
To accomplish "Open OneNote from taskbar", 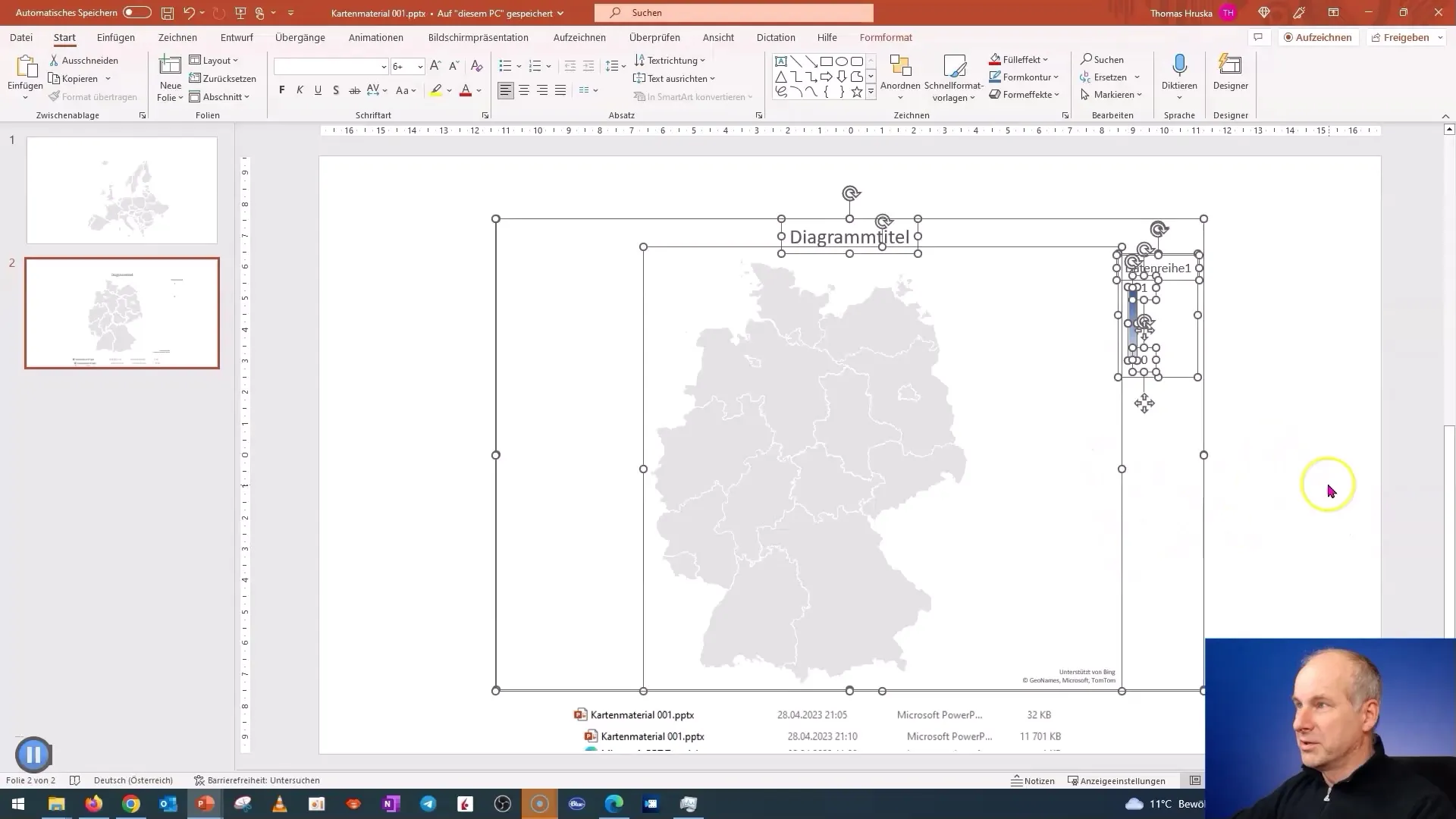I will tap(391, 804).
